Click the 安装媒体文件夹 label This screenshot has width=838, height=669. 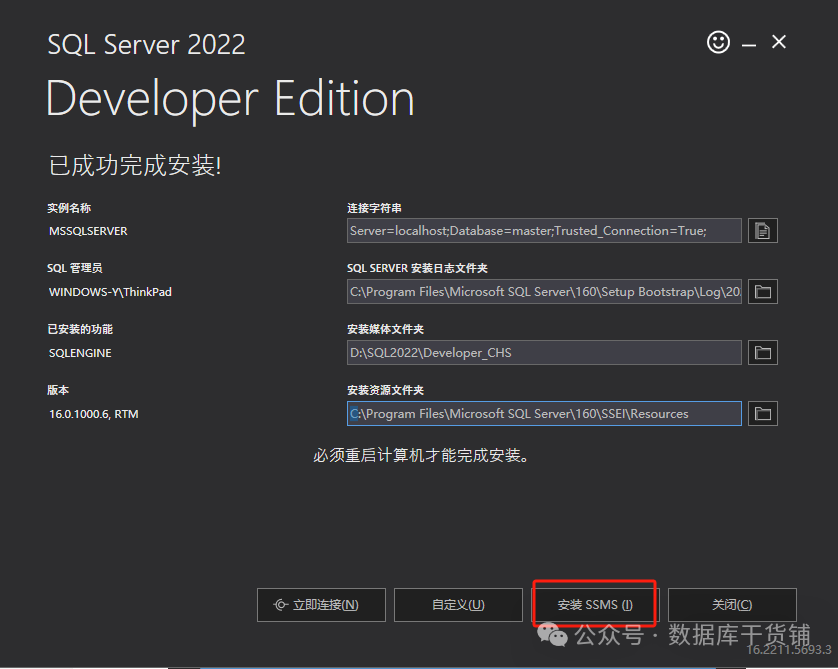(385, 329)
